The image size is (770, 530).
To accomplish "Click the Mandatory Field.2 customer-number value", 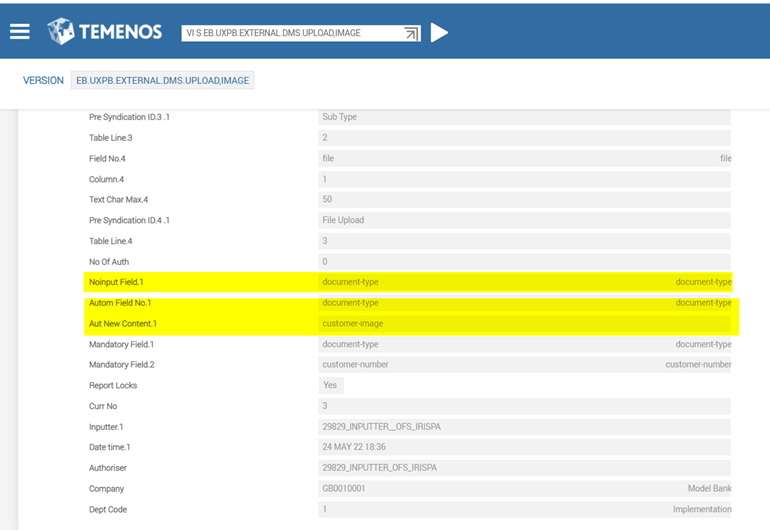I will pyautogui.click(x=355, y=365).
